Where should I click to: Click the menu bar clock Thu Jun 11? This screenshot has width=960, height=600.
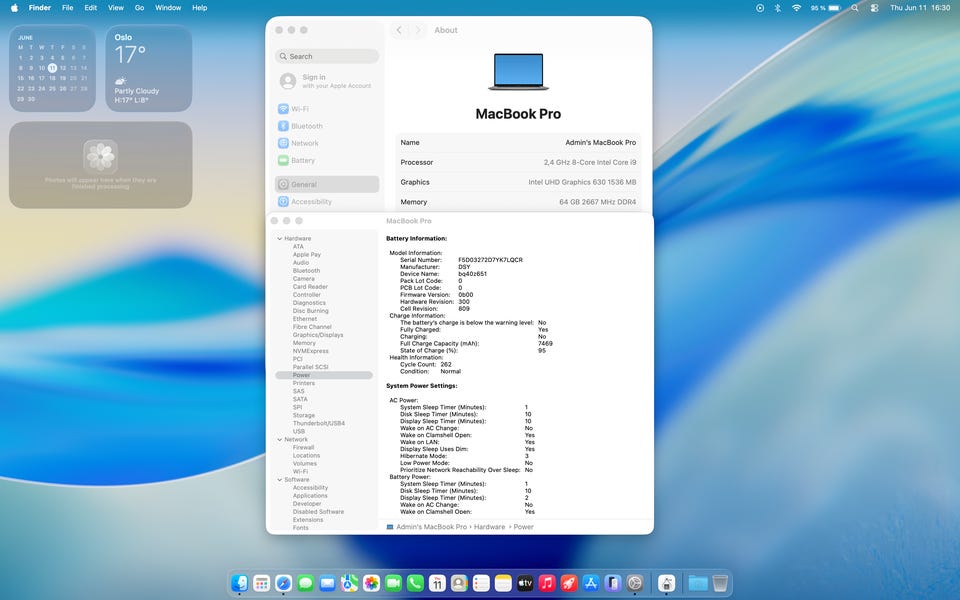click(920, 8)
